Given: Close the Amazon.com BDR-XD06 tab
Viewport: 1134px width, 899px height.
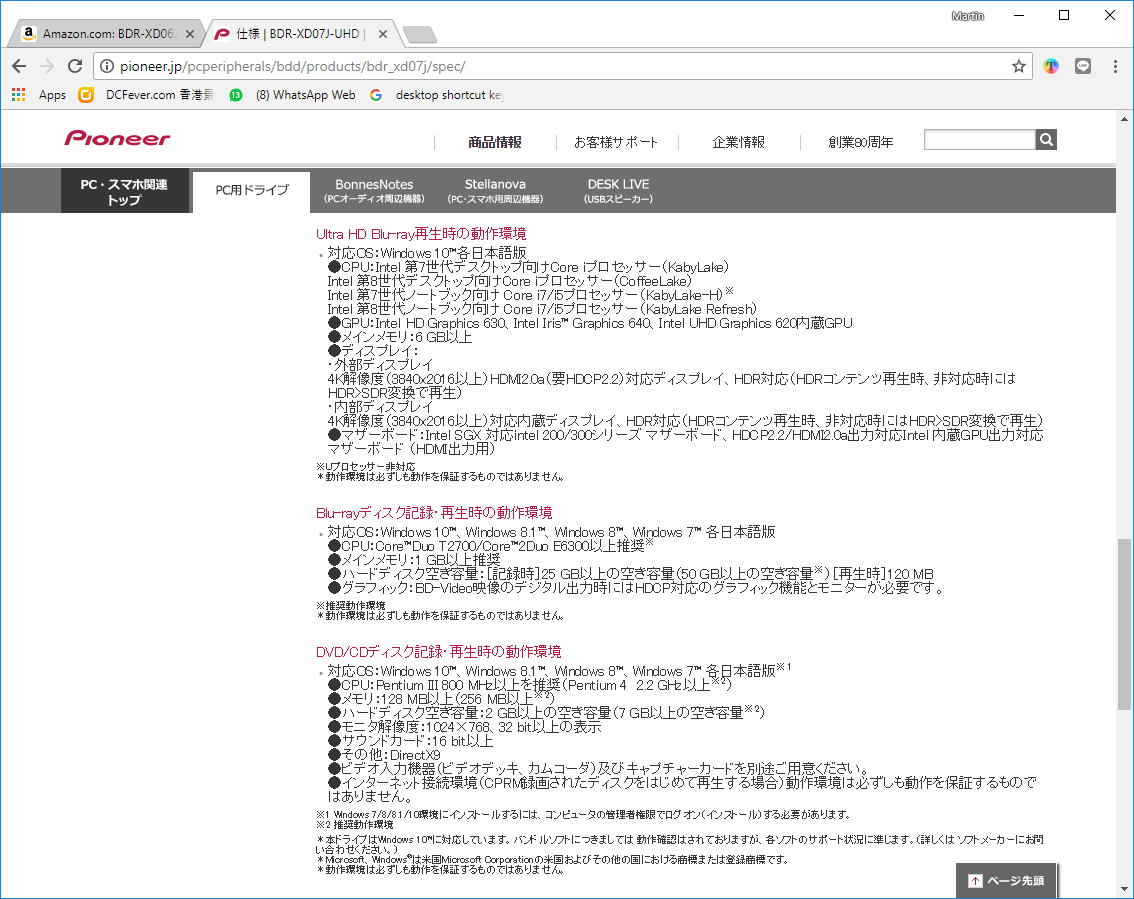Looking at the screenshot, I should pos(189,34).
